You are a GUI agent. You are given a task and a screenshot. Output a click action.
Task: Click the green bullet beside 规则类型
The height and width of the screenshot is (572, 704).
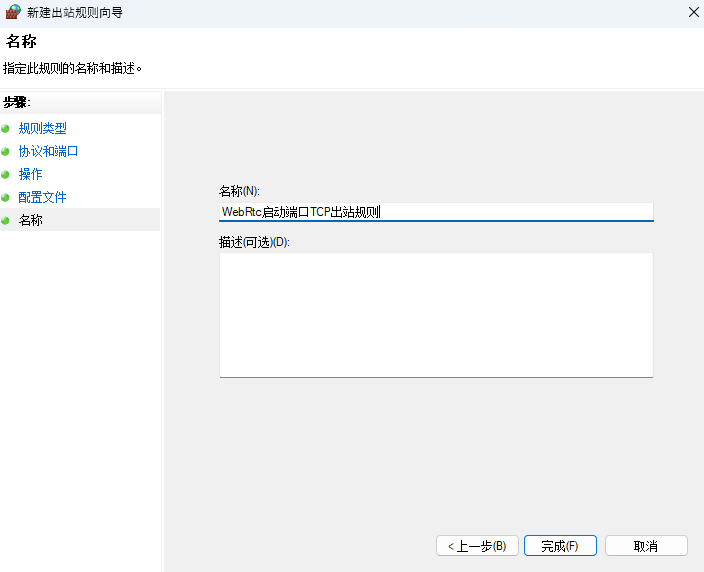5,129
